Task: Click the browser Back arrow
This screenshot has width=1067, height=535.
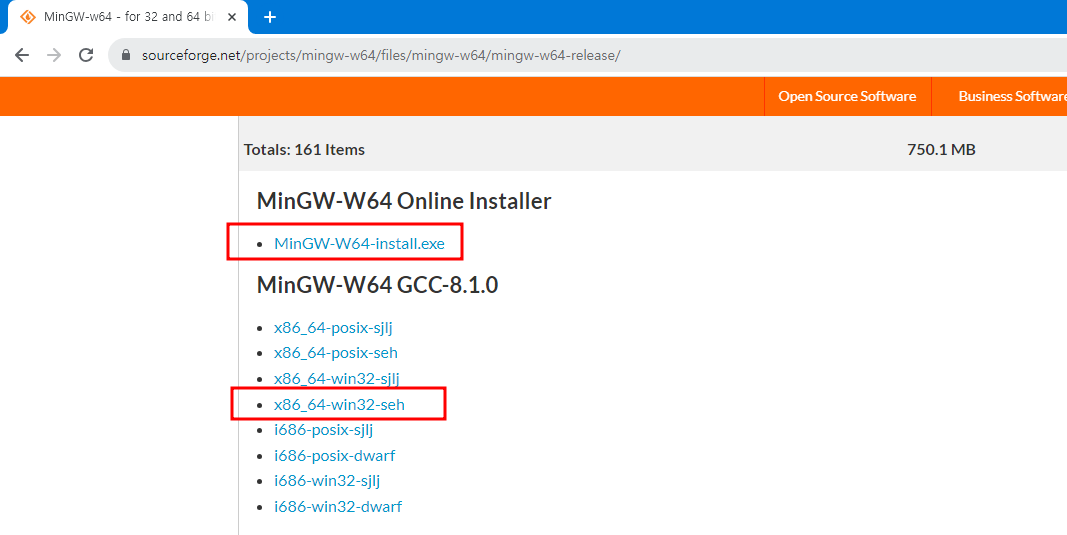Action: (x=22, y=55)
